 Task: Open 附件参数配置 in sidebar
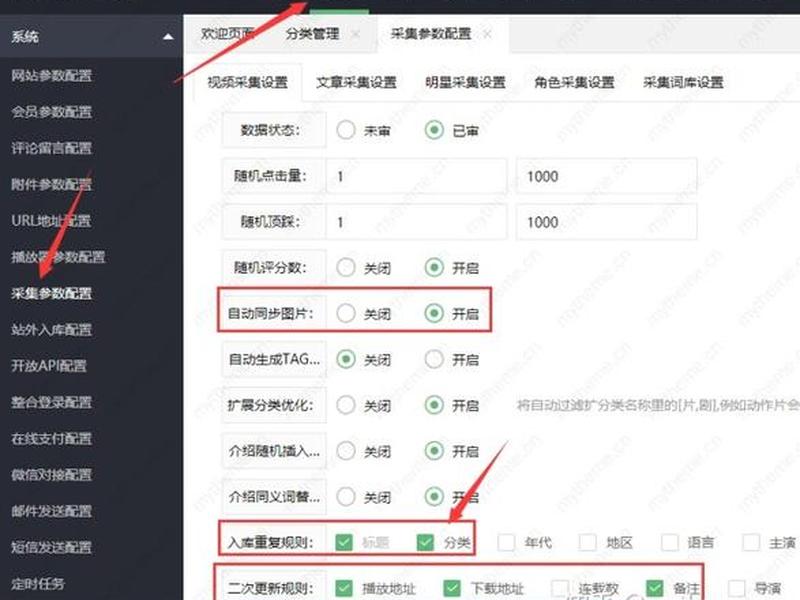click(x=52, y=184)
